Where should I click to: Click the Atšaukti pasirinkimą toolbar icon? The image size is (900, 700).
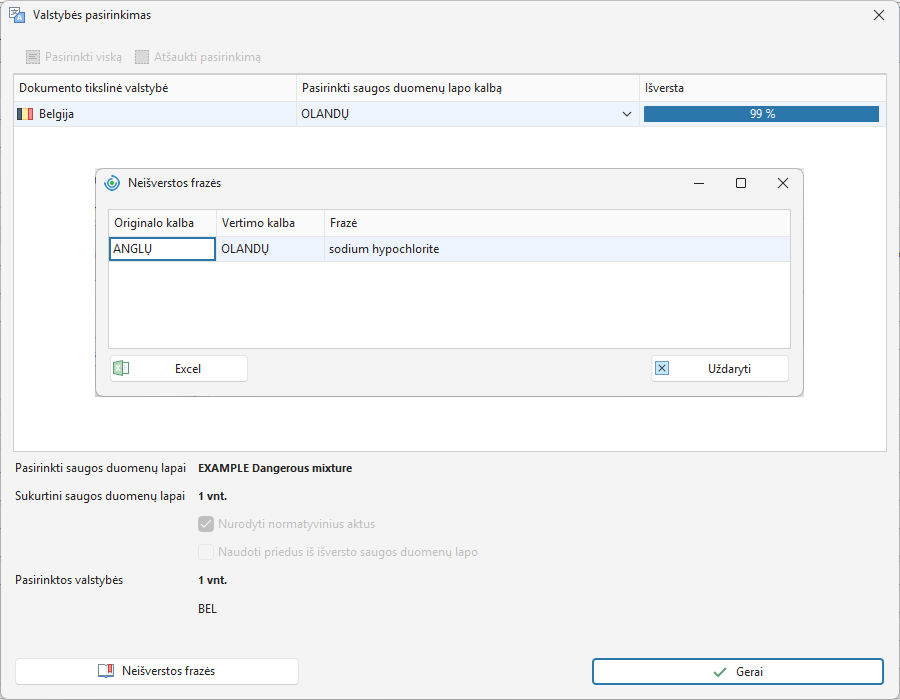click(x=142, y=57)
